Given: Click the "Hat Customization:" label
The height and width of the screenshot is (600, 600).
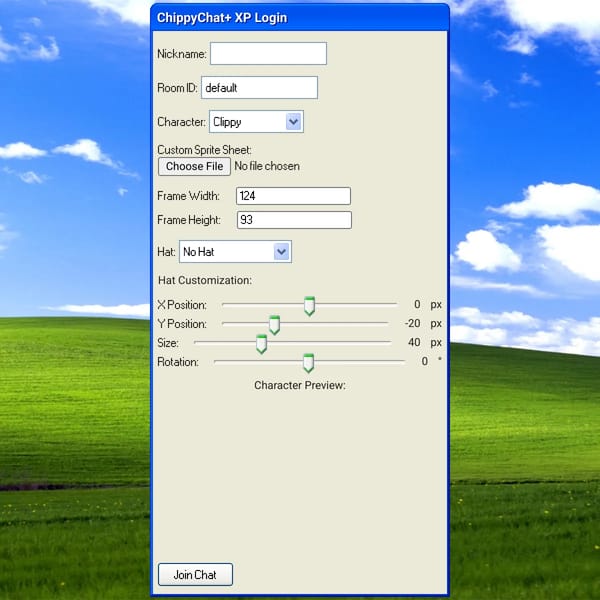Looking at the screenshot, I should point(205,280).
